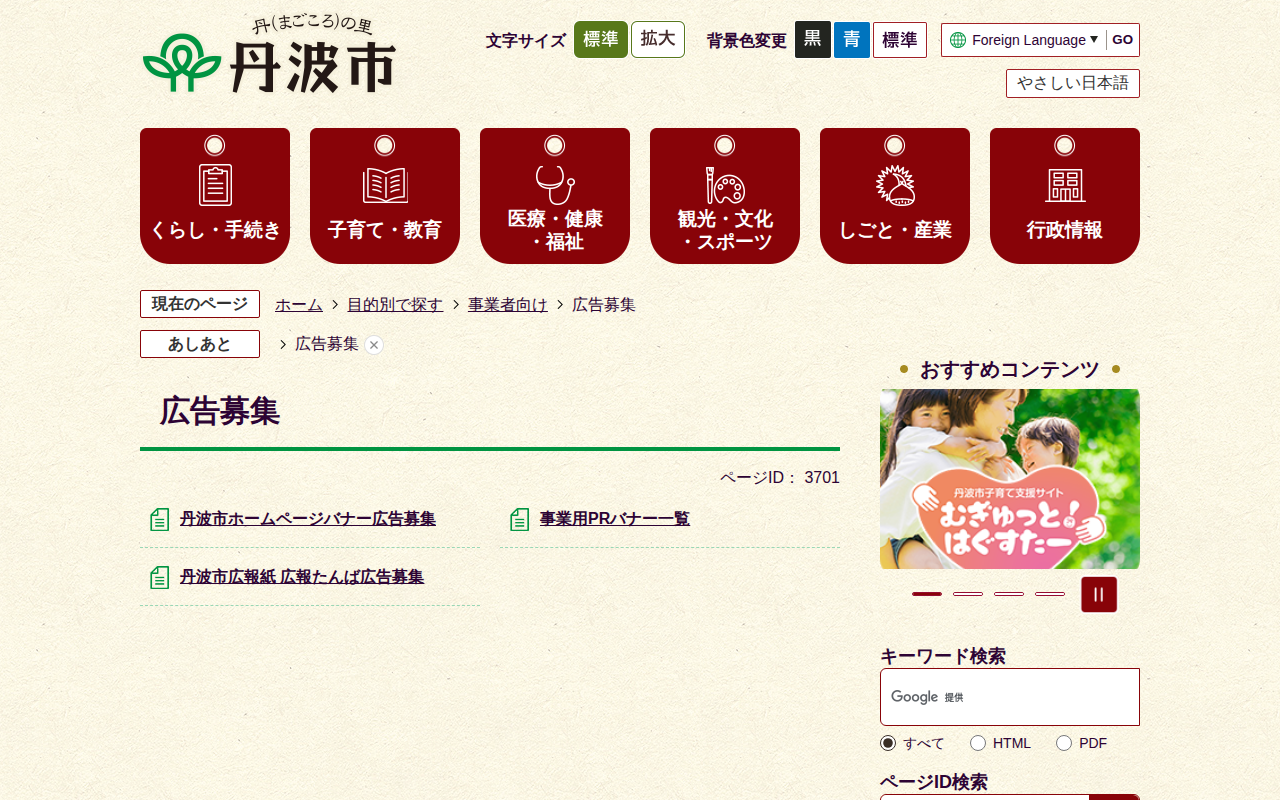Open 丹波市広報紙 広報たんば広告募集 link
The height and width of the screenshot is (800, 1280).
[302, 577]
